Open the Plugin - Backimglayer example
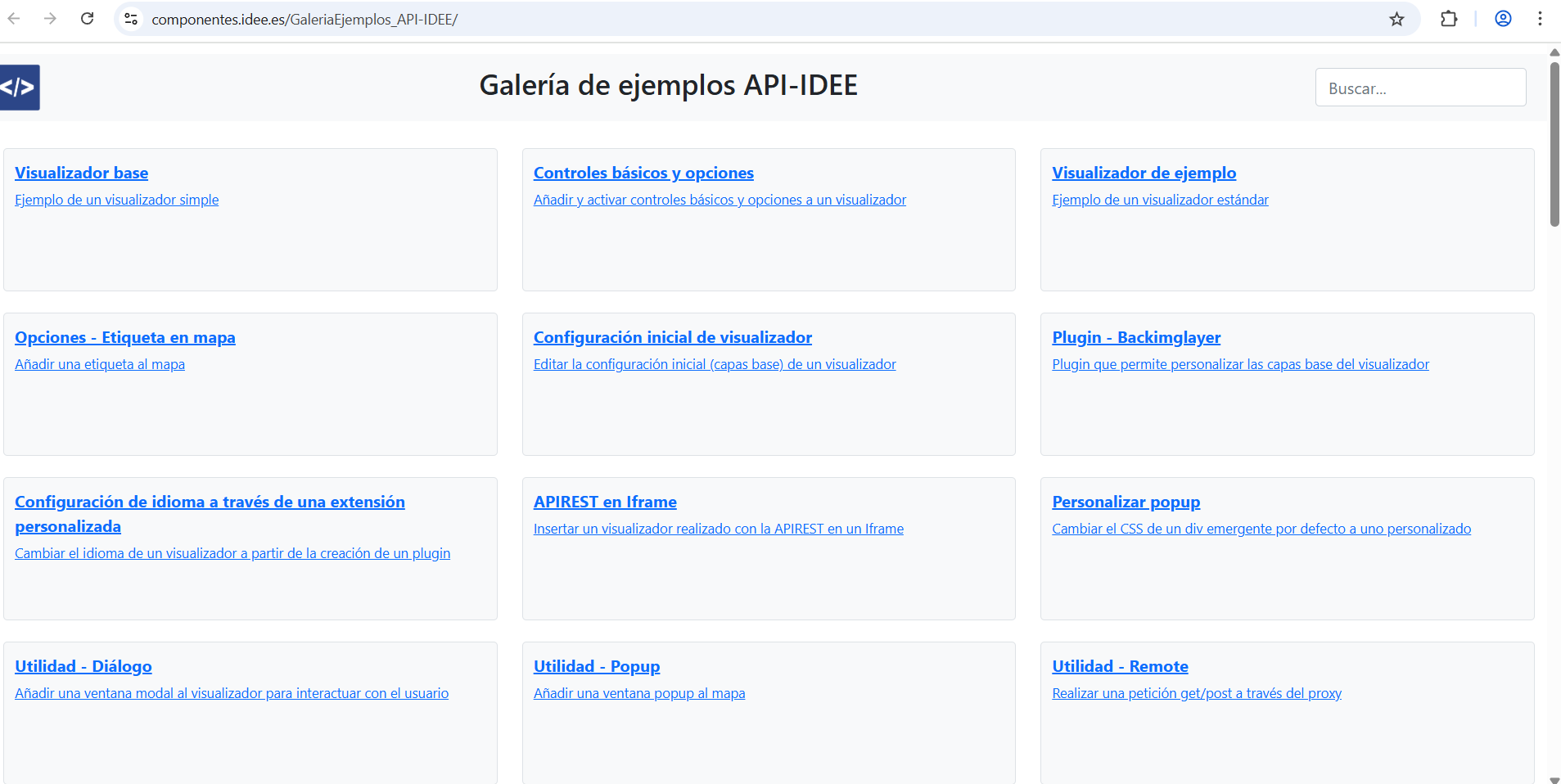The image size is (1561, 784). [1135, 337]
